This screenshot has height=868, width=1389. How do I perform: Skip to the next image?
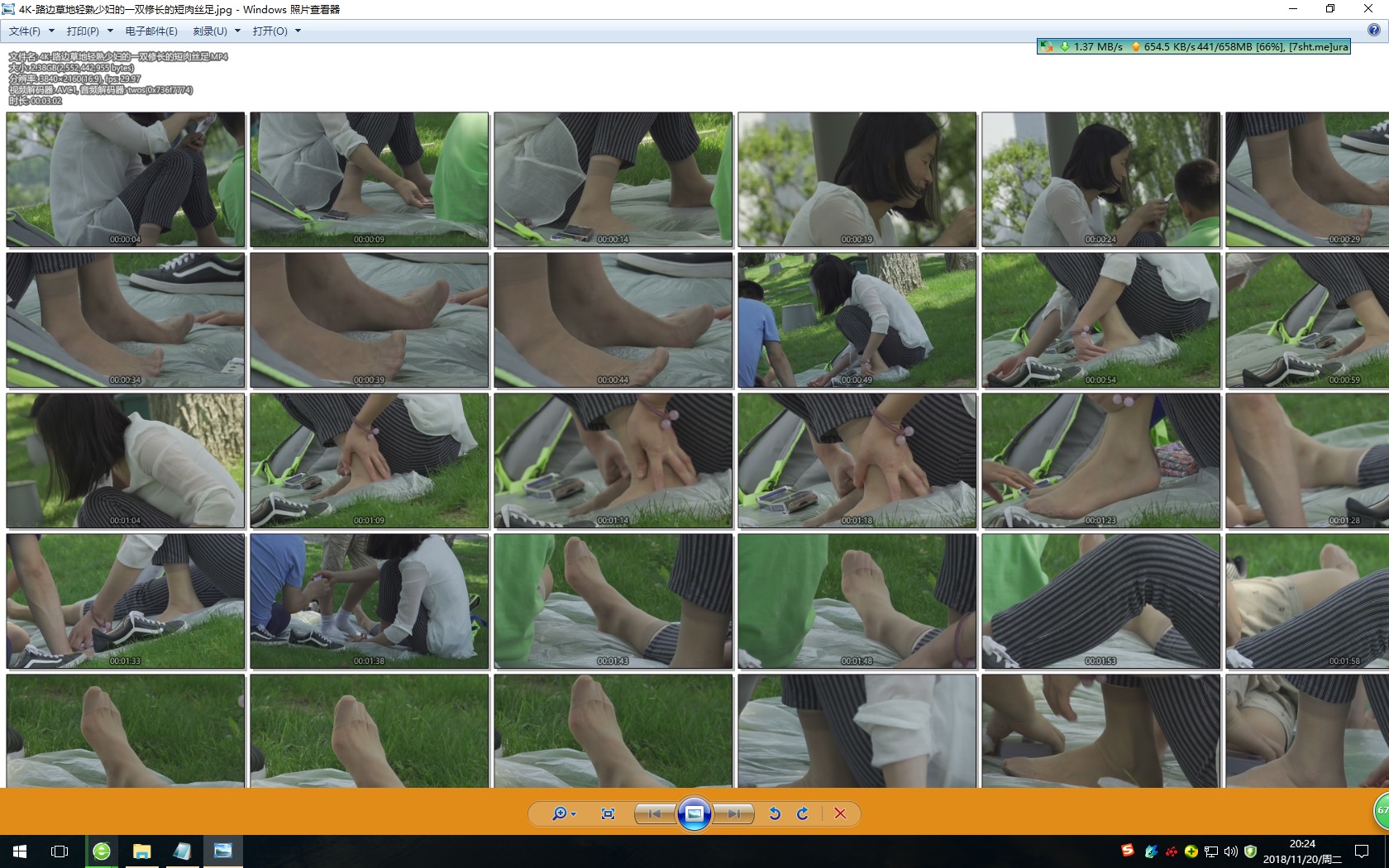(x=733, y=813)
